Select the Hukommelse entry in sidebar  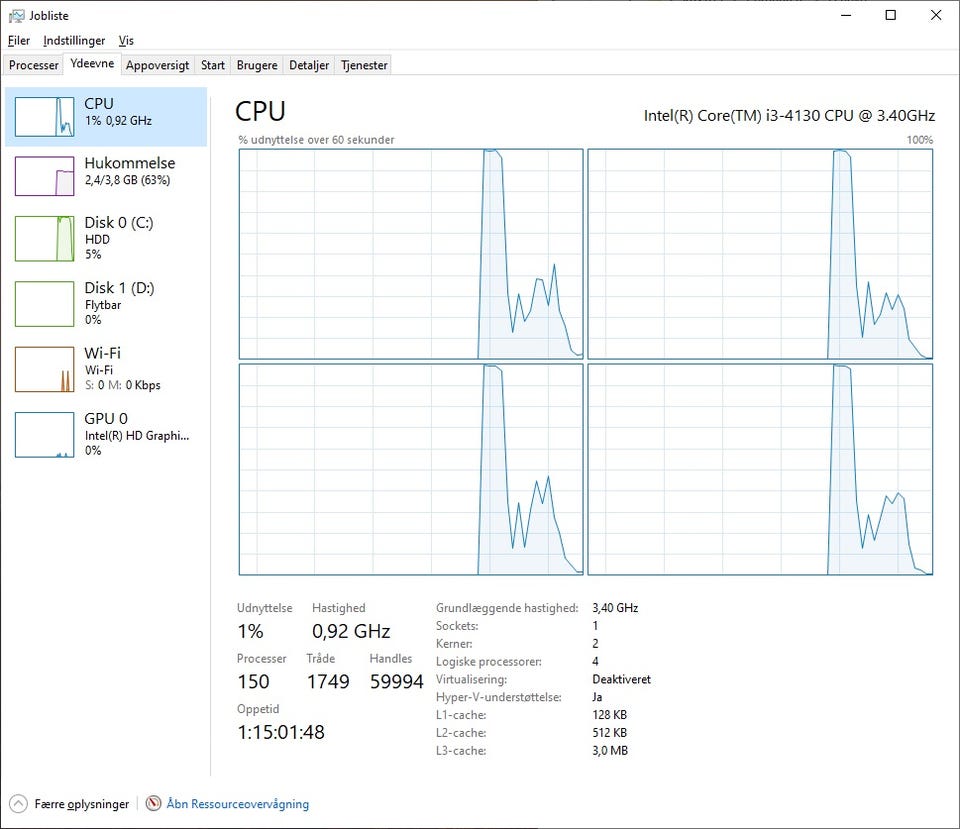coord(106,176)
